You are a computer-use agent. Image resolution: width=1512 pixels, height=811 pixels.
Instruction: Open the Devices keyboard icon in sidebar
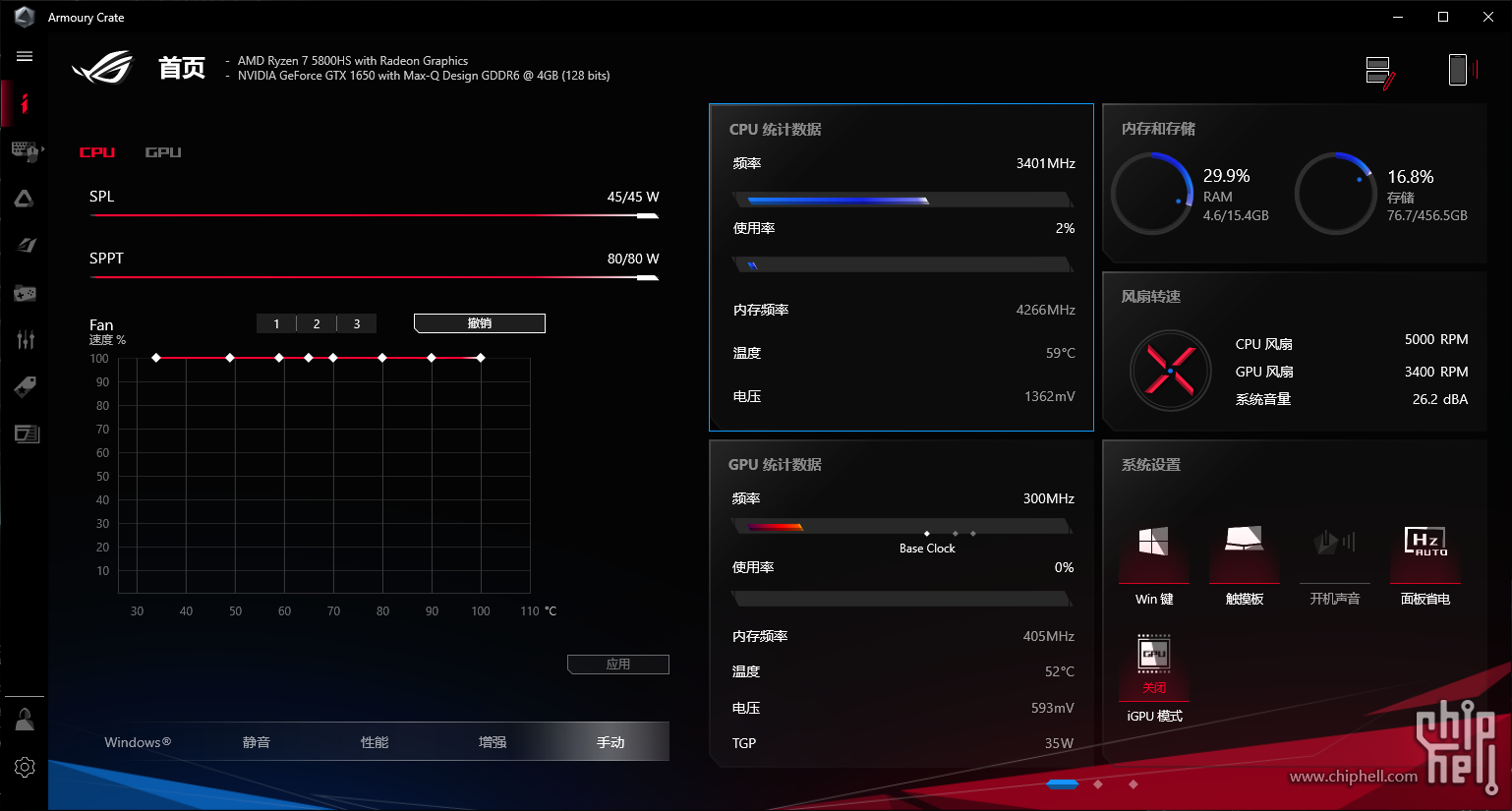tap(25, 150)
